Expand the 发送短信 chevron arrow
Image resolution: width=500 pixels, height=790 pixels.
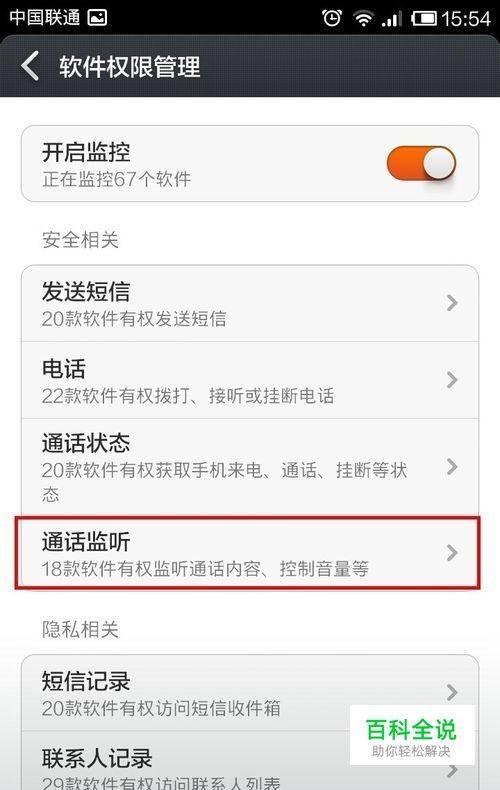coord(452,303)
